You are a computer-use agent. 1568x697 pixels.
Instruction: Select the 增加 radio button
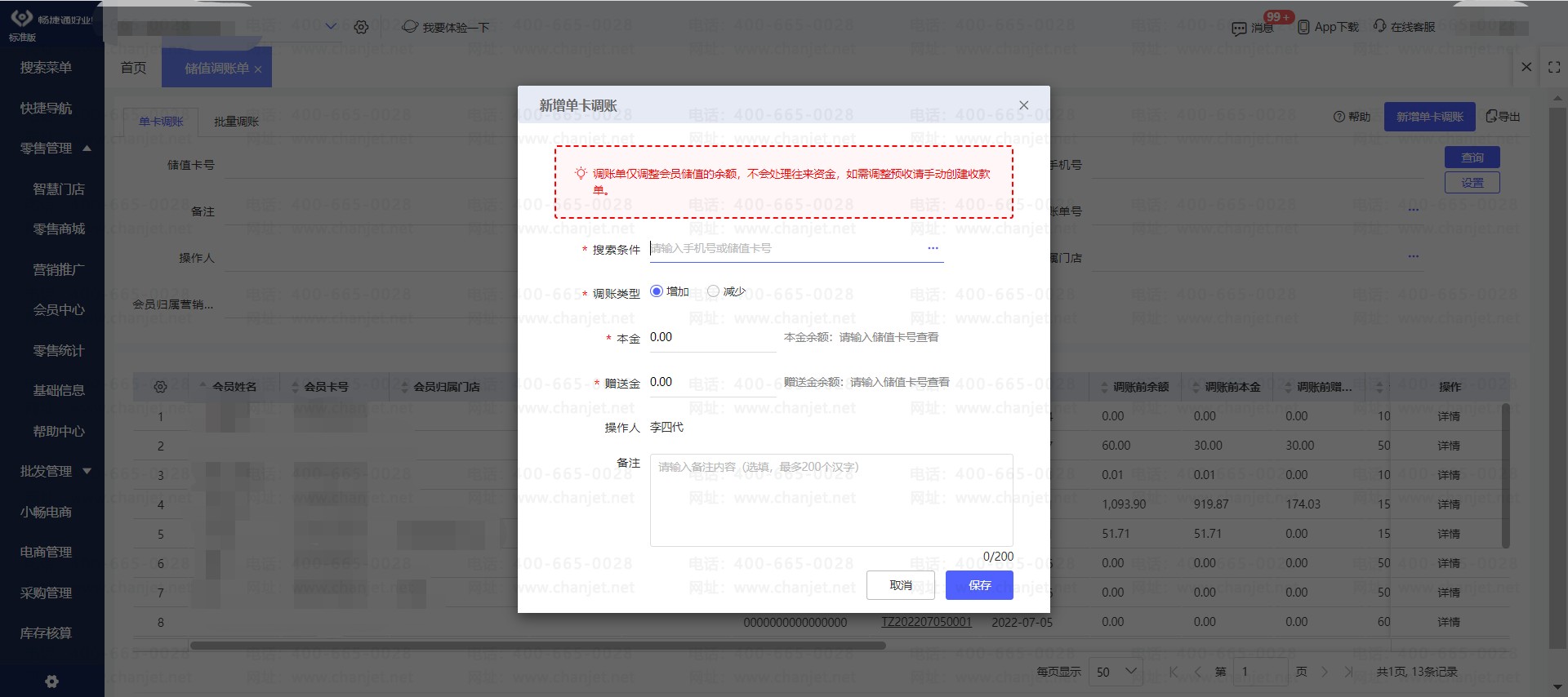click(x=657, y=291)
